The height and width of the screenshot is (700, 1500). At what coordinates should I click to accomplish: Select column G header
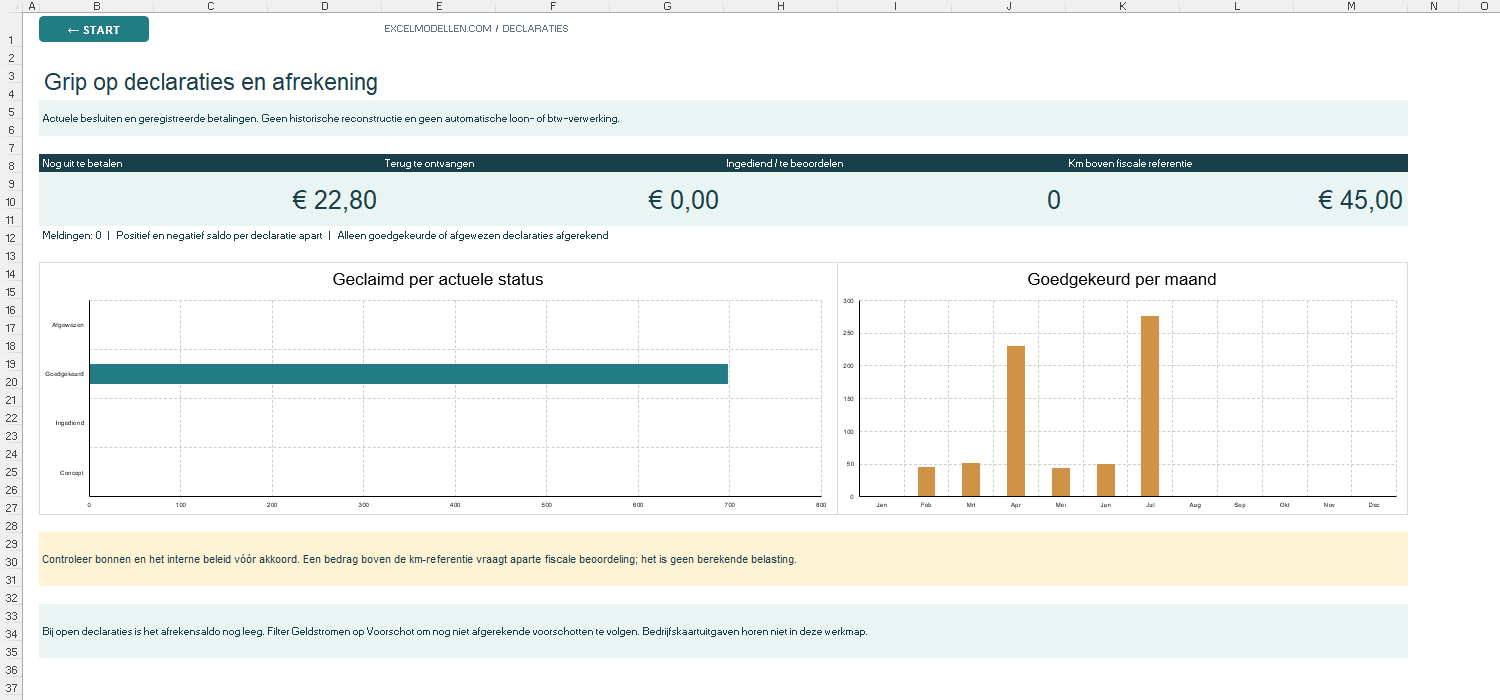[666, 6]
